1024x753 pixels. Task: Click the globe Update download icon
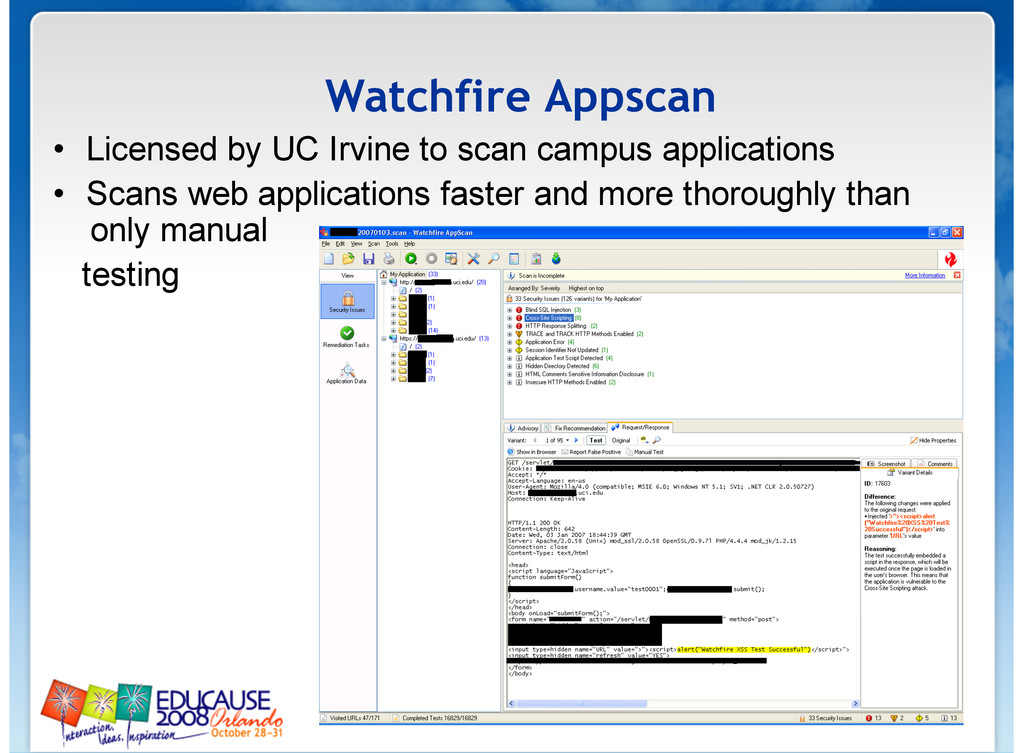556,259
